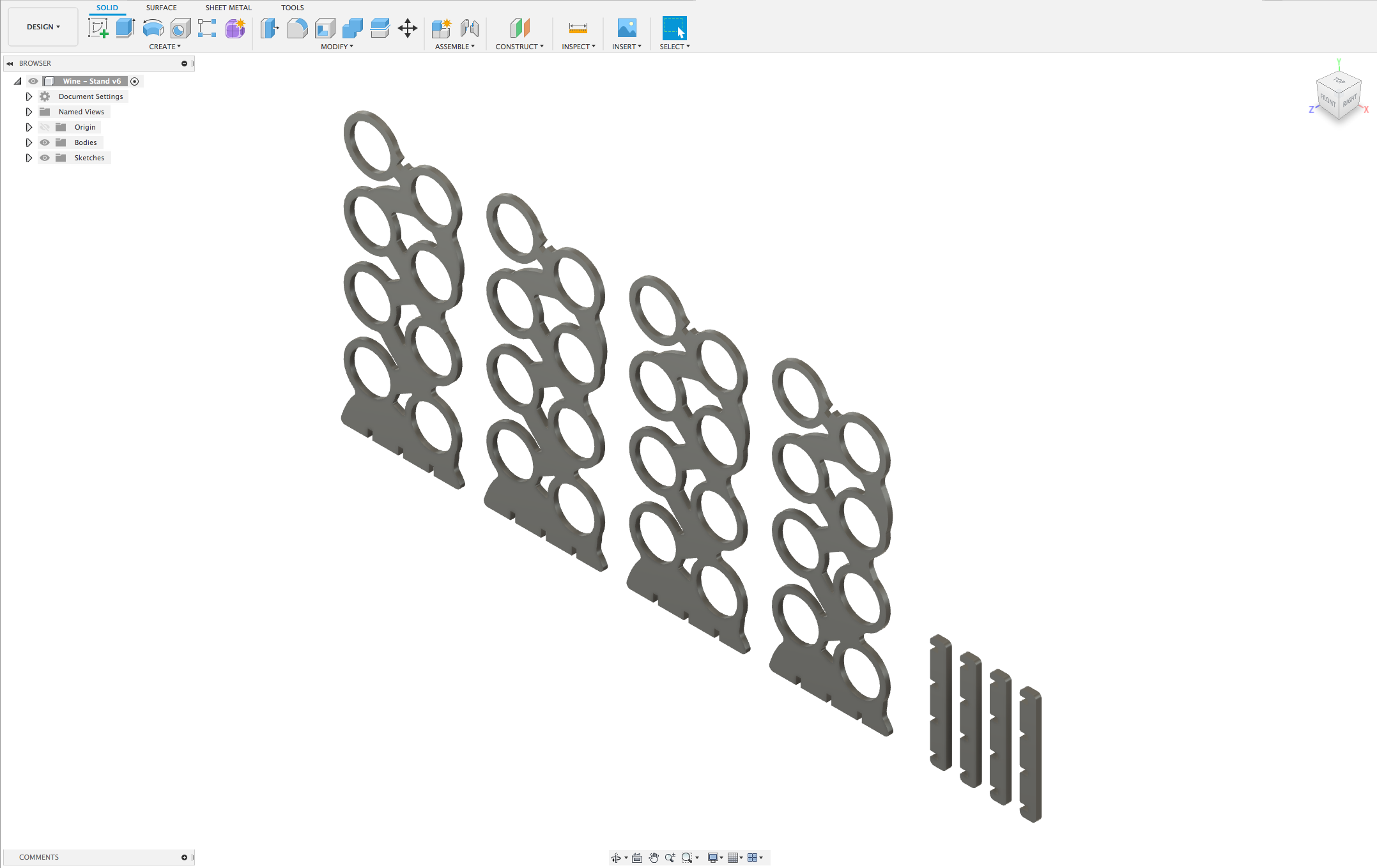1377x868 pixels.
Task: Click the Fit zoom icon
Action: tap(687, 858)
